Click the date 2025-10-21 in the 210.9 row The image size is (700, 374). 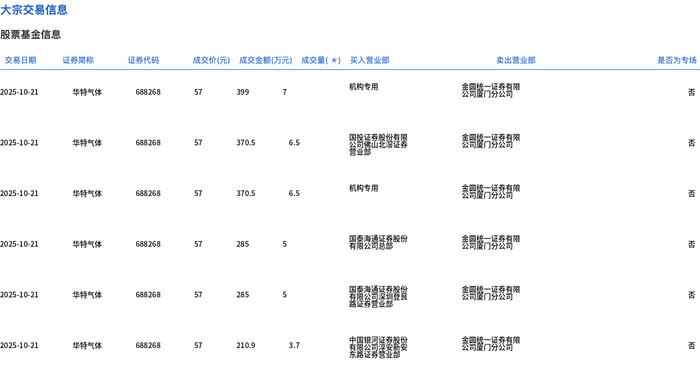coord(19,345)
